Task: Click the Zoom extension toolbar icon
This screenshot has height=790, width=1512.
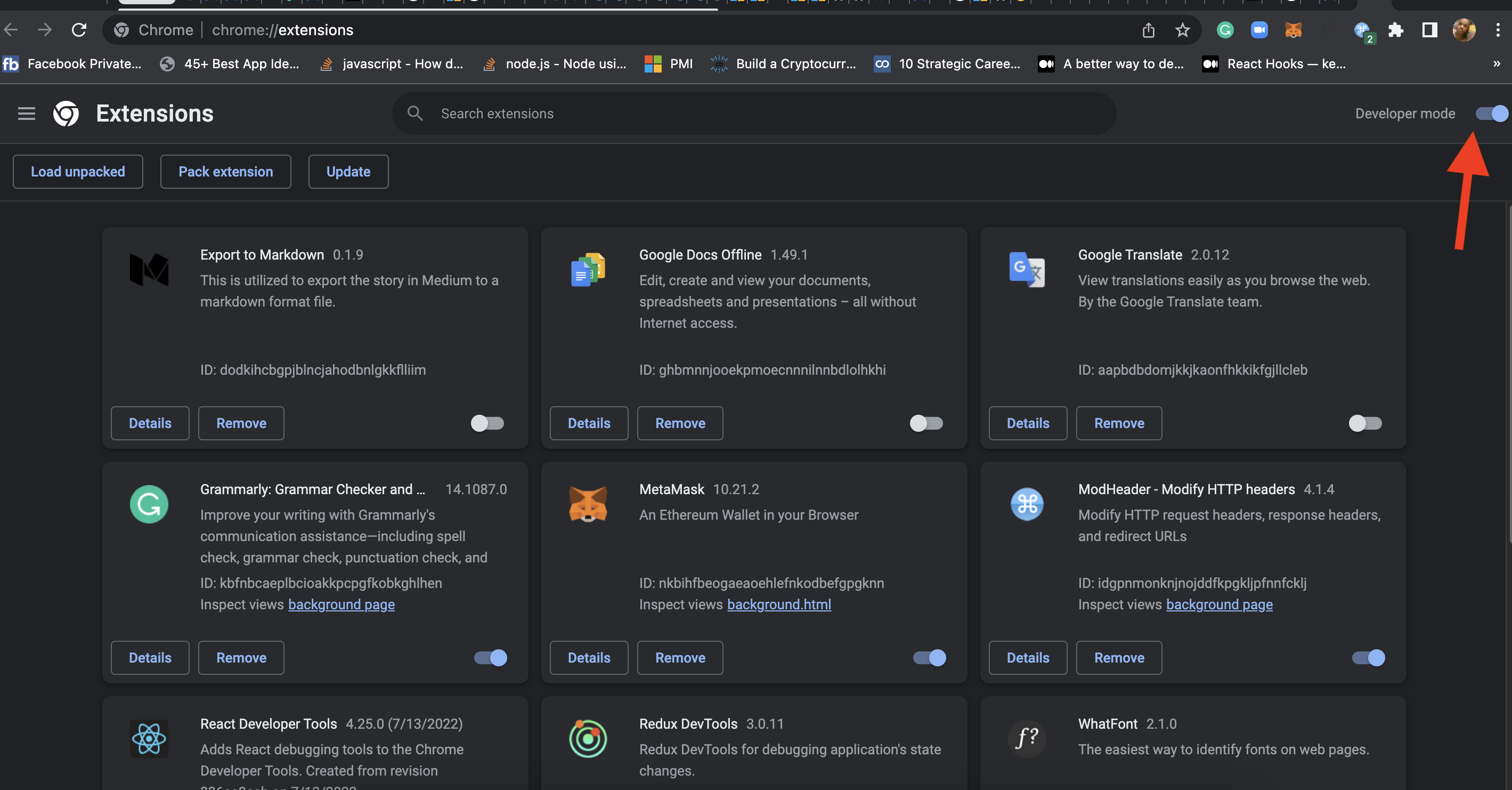Action: tap(1259, 30)
